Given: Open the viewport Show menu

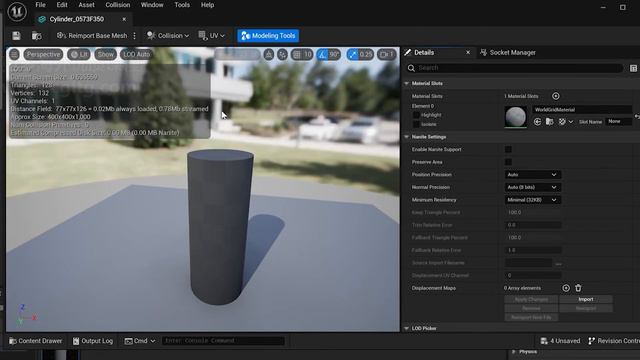Looking at the screenshot, I should pyautogui.click(x=105, y=54).
